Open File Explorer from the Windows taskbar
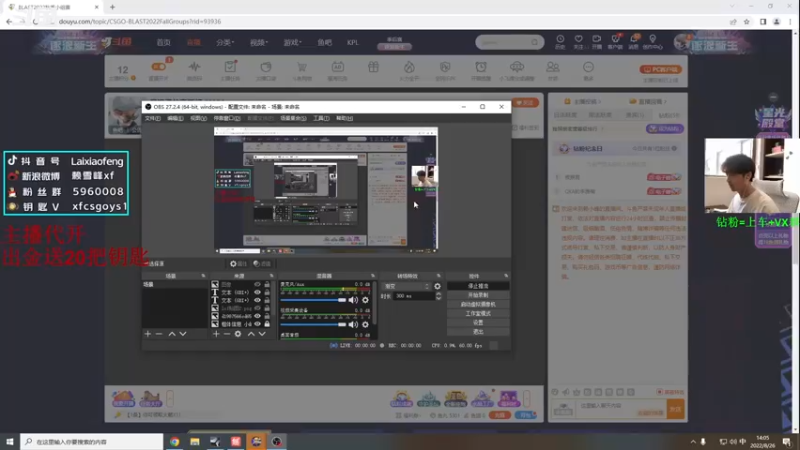The height and width of the screenshot is (450, 800). (x=195, y=442)
